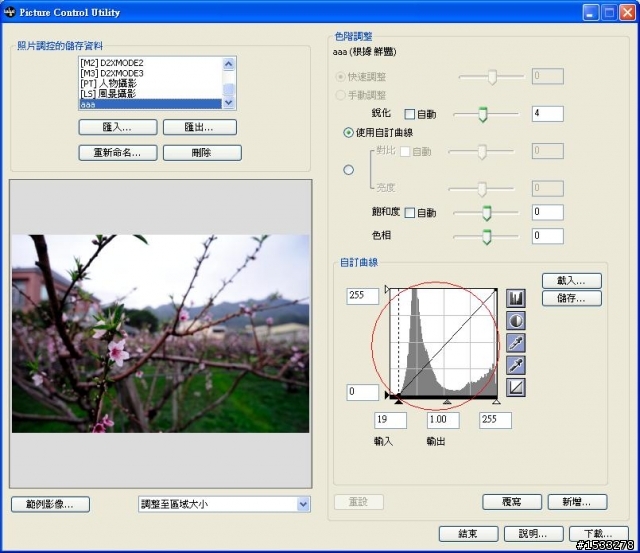This screenshot has height=553, width=640.
Task: Click the black input triangle marker under histogram
Action: 399,402
